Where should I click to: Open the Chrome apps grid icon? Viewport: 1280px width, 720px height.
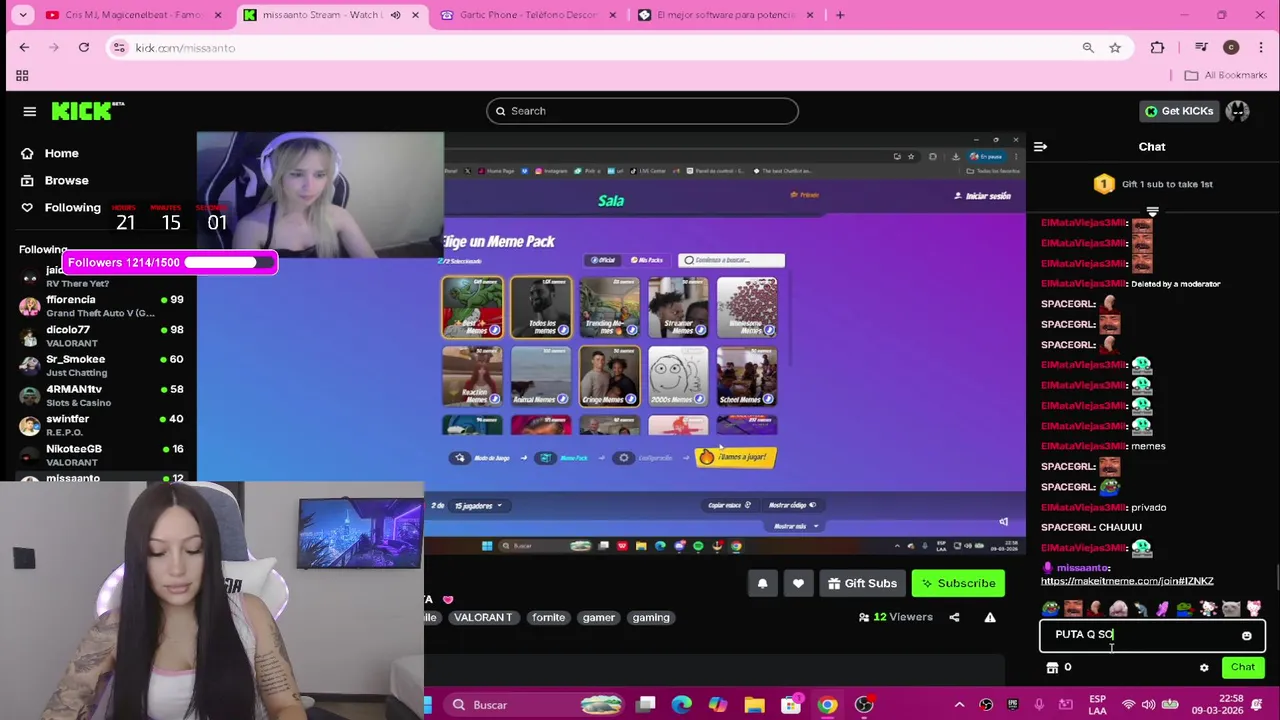(22, 75)
